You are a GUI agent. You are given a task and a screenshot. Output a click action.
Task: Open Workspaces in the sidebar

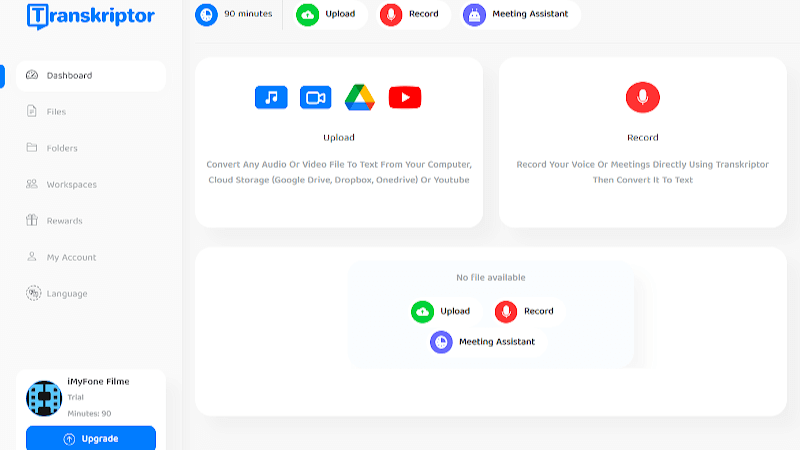(x=71, y=185)
